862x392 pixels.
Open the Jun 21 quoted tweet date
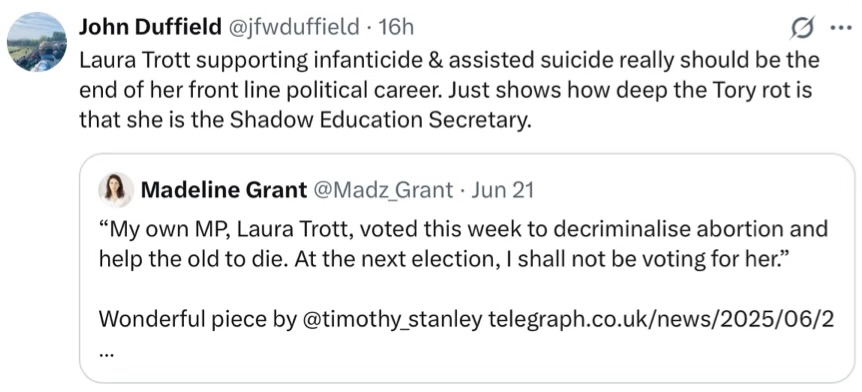tap(502, 190)
